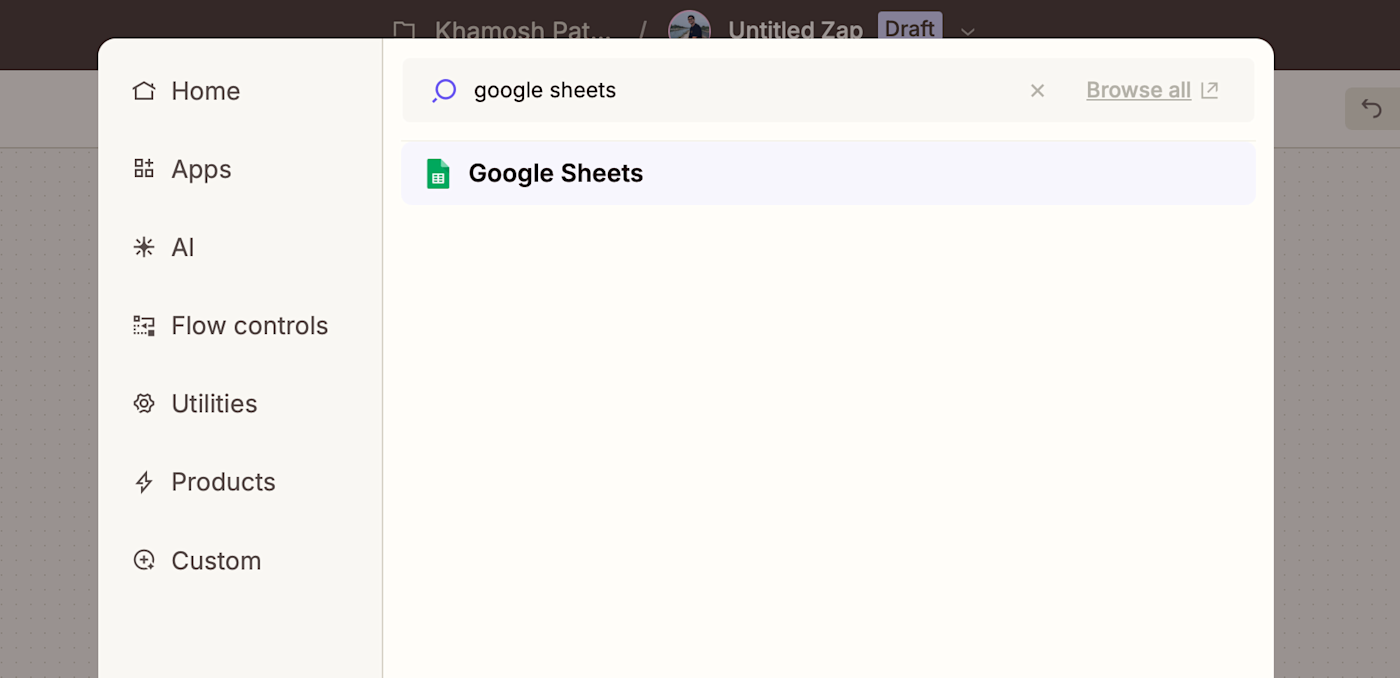This screenshot has height=678, width=1400.
Task: Click the Custom plus-circle icon
Action: (x=144, y=560)
